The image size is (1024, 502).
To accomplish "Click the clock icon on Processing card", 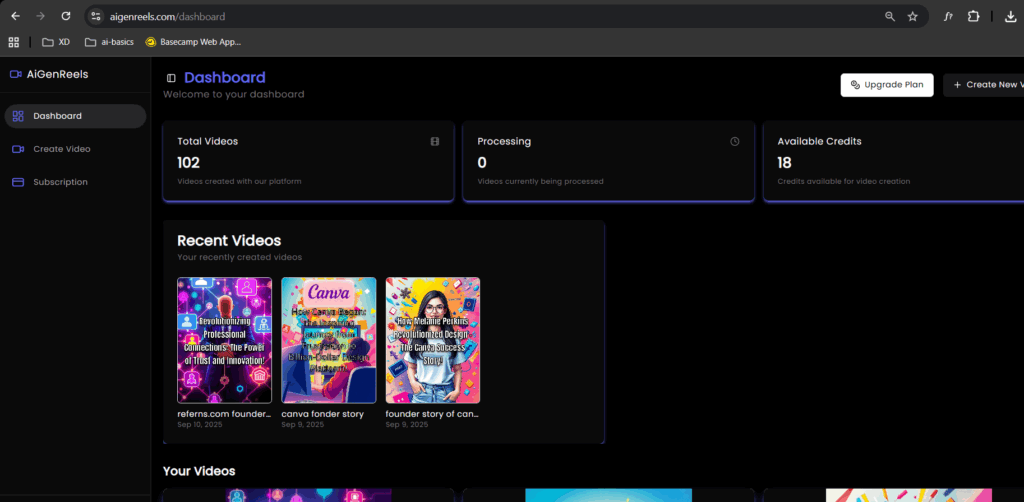I will click(735, 142).
